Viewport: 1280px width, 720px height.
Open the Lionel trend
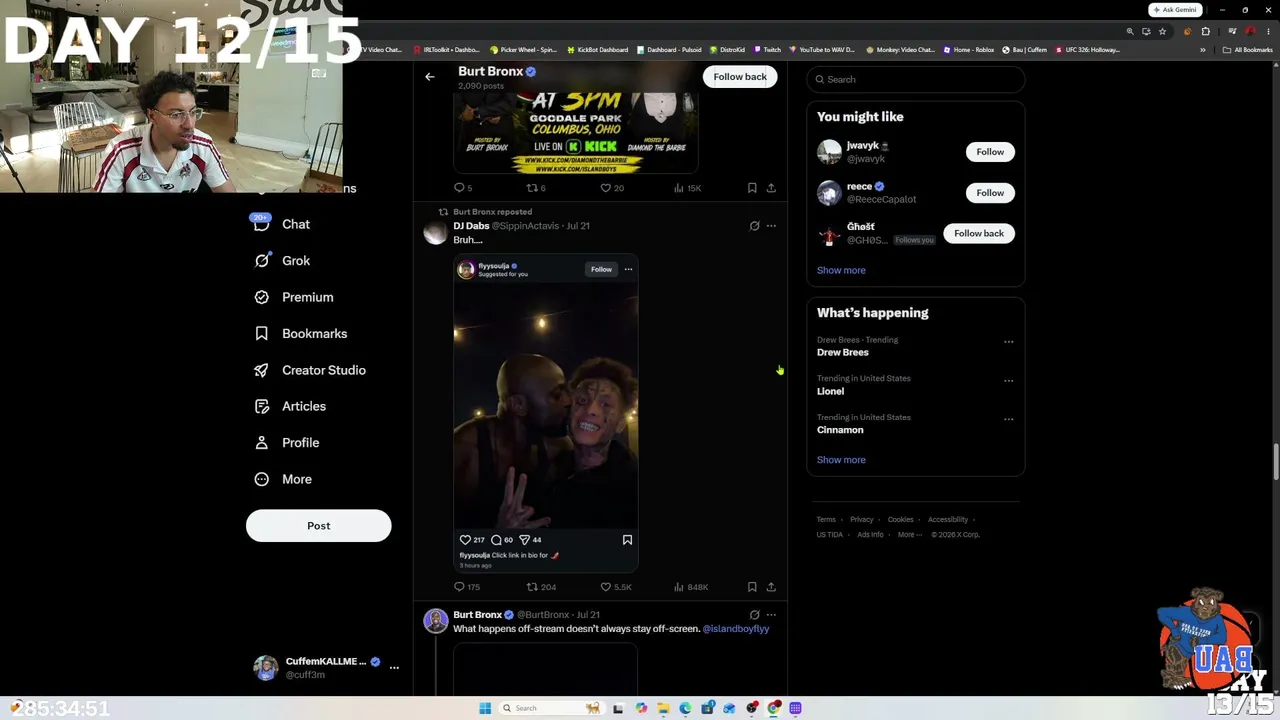[830, 392]
